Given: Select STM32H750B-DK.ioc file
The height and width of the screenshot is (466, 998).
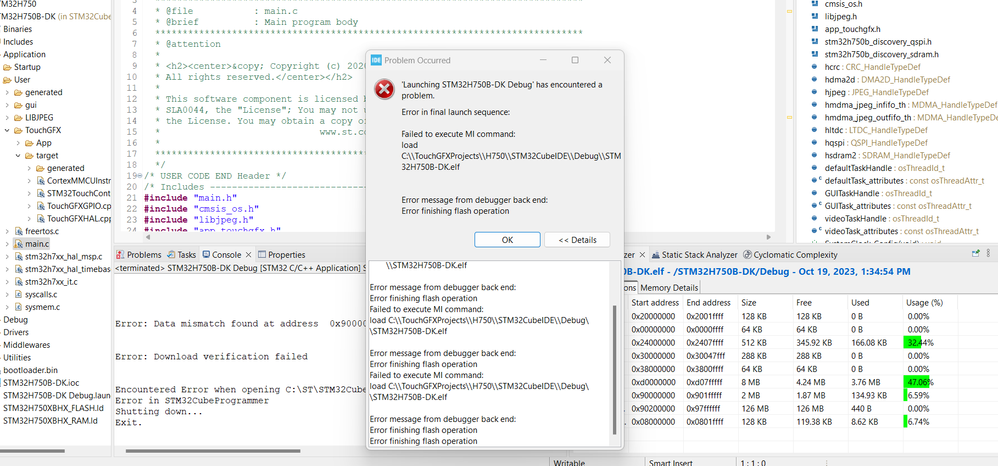Looking at the screenshot, I should (41, 383).
